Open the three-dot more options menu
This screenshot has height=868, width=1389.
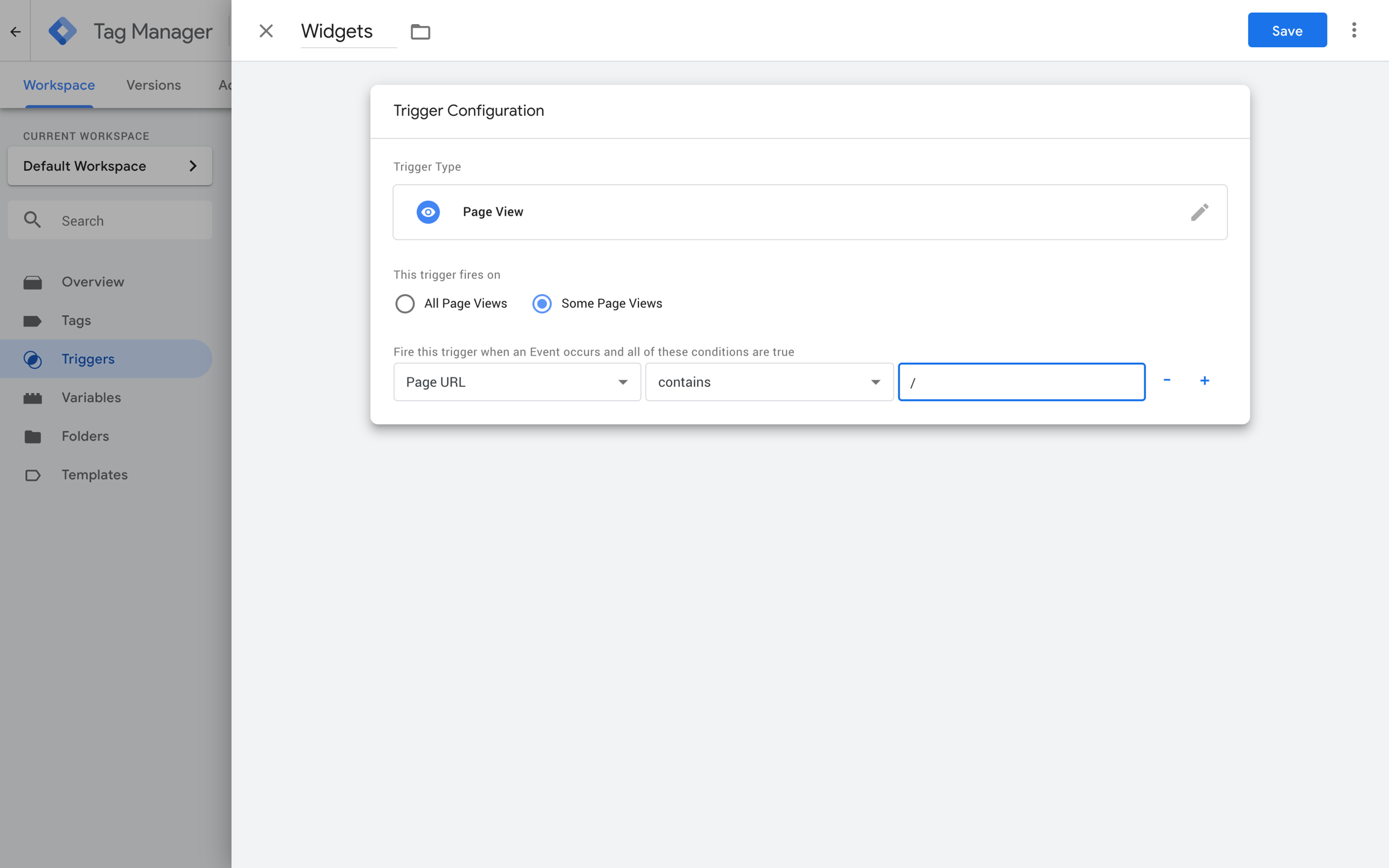coord(1354,30)
